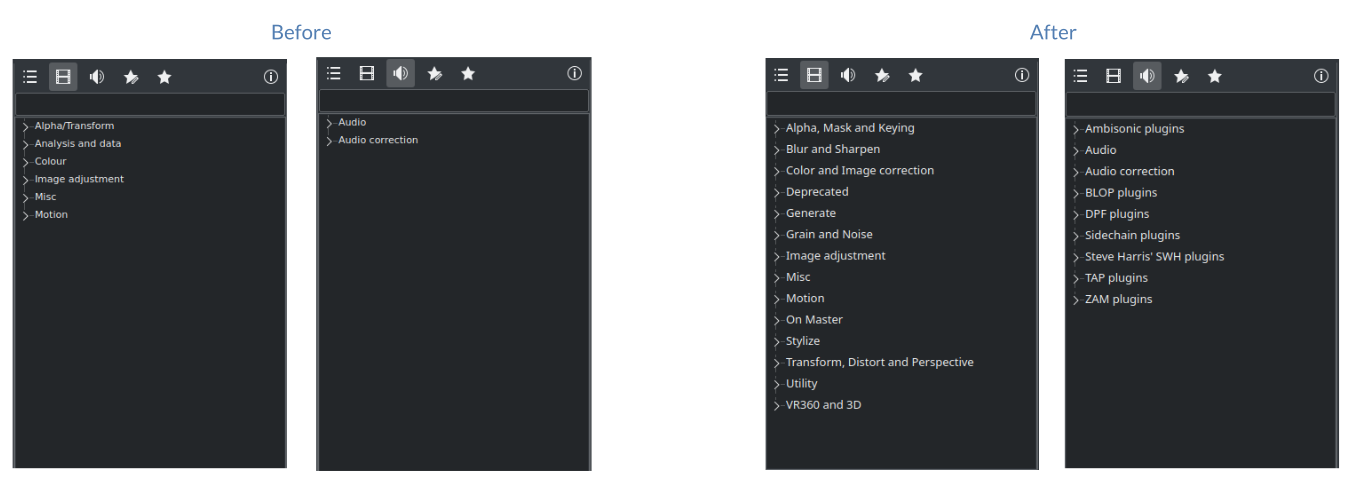
Task: Select the Sidechain plugins category
Action: click(x=1132, y=236)
